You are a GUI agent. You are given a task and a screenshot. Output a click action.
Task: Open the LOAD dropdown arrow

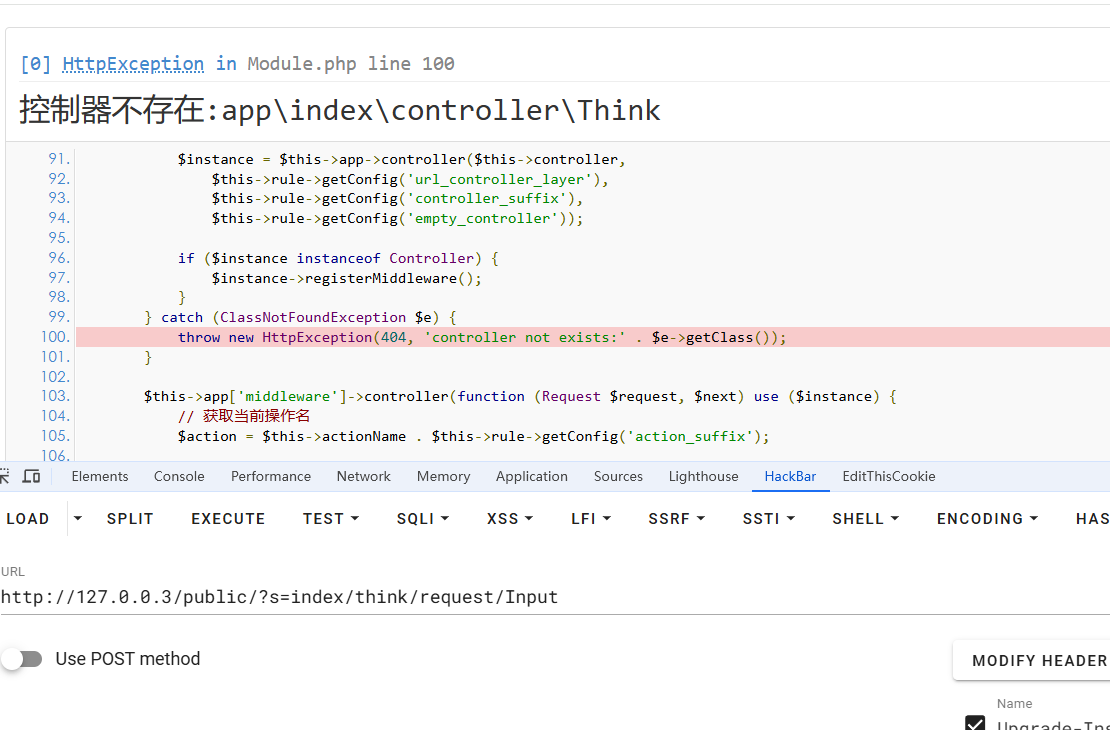point(78,518)
